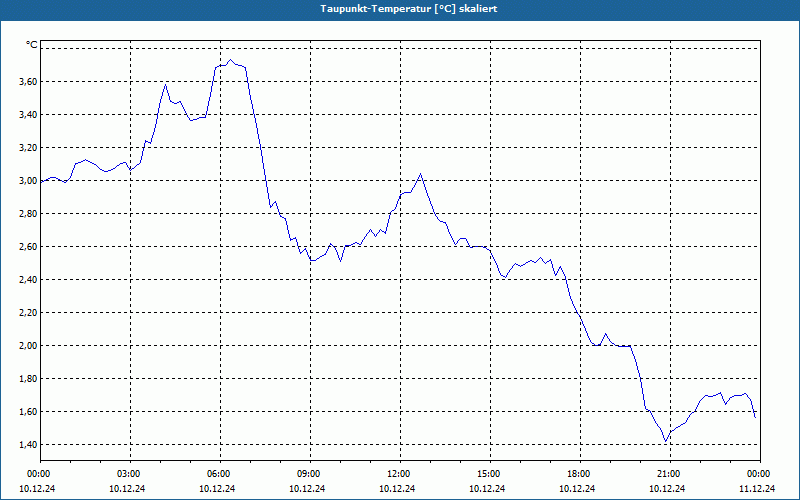
Task: Select the '12:00' time label
Action: 397,474
